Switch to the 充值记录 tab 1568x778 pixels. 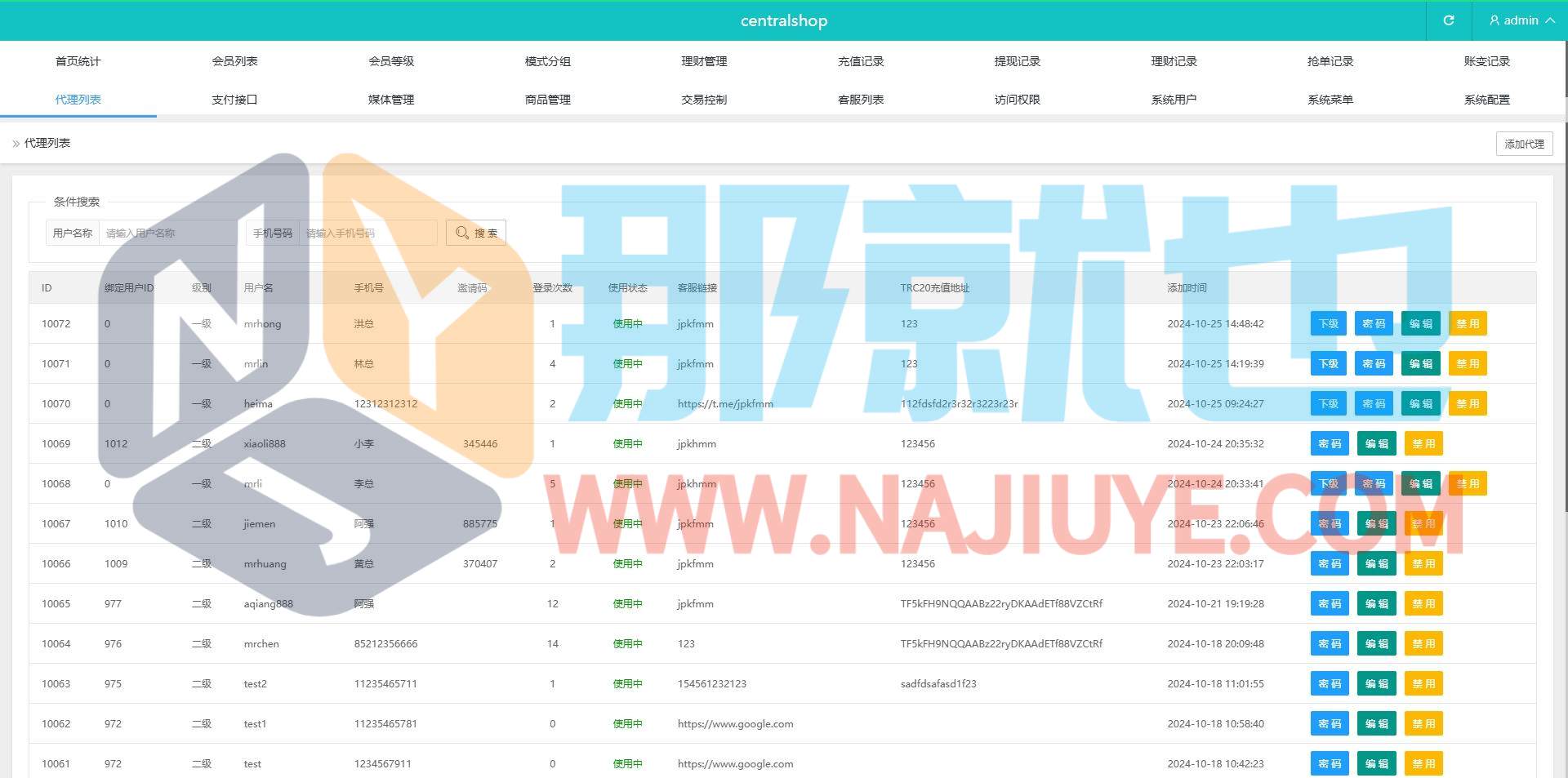point(861,61)
